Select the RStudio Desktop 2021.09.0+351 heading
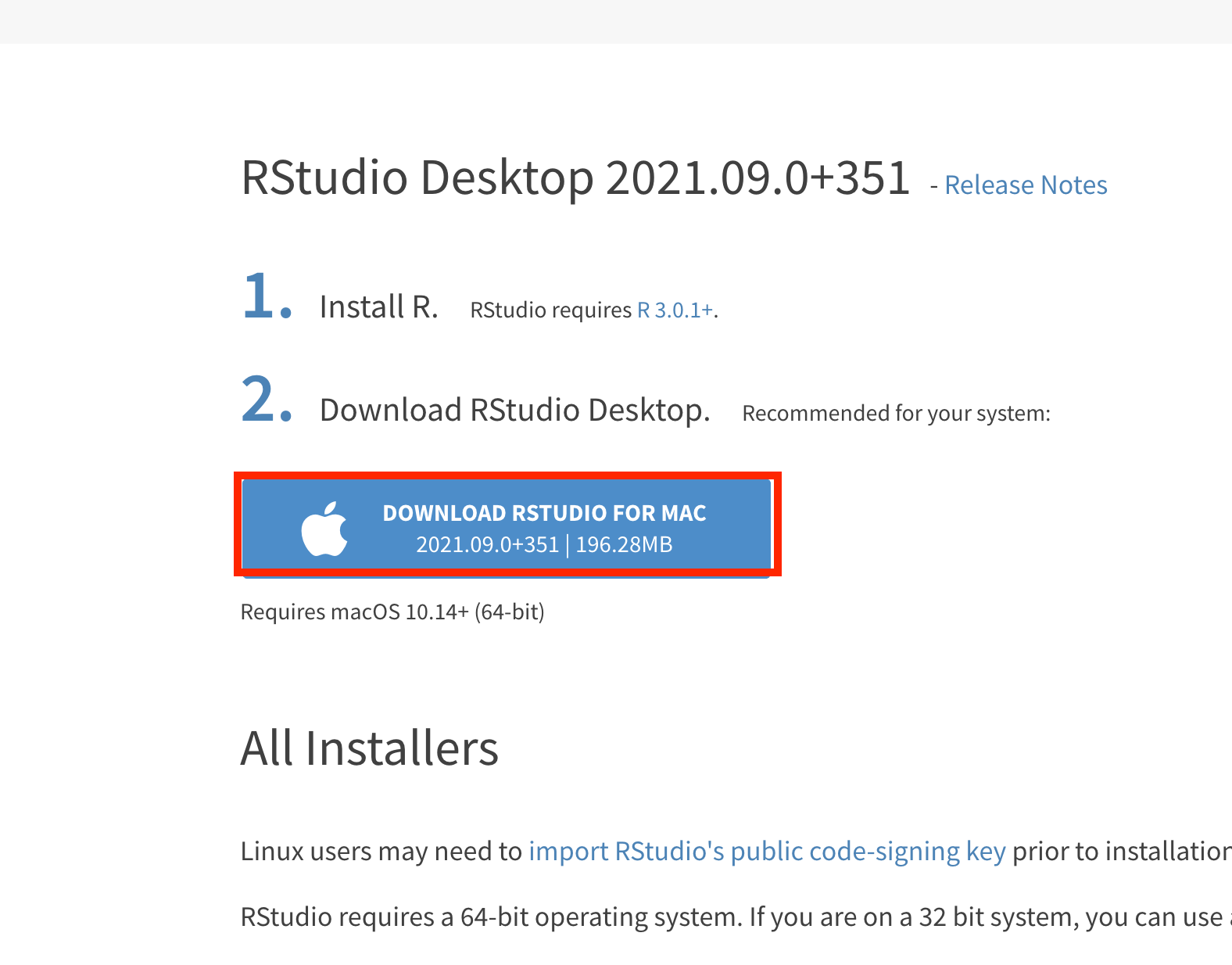Image resolution: width=1232 pixels, height=965 pixels. coord(575,178)
